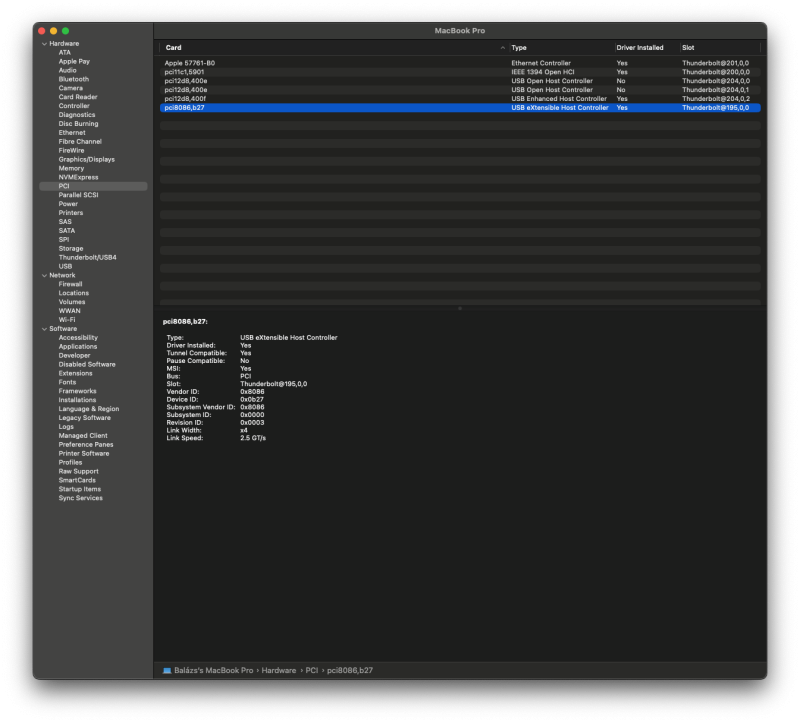Open Legacy Software in the sidebar
Viewport: 800px width, 723px height.
(84, 418)
